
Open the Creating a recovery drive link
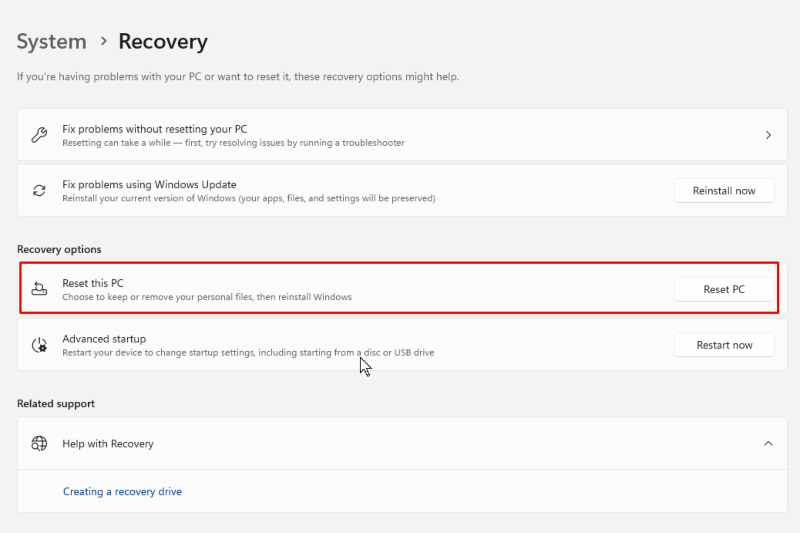pos(122,492)
